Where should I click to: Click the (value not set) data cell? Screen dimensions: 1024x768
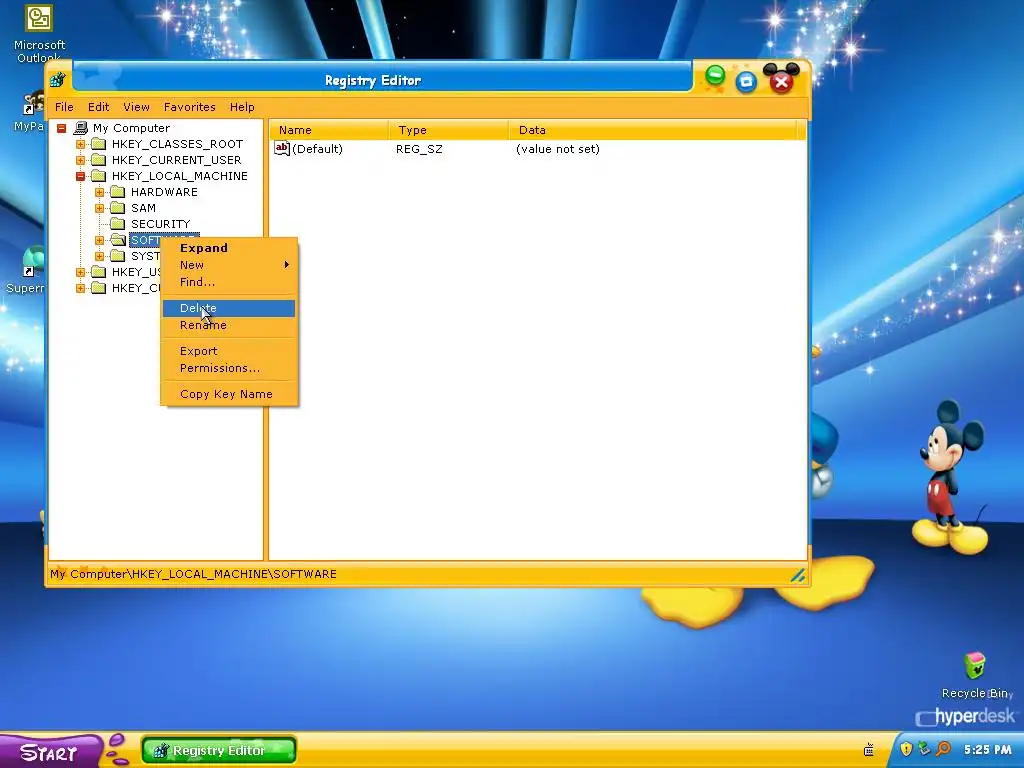(x=558, y=149)
